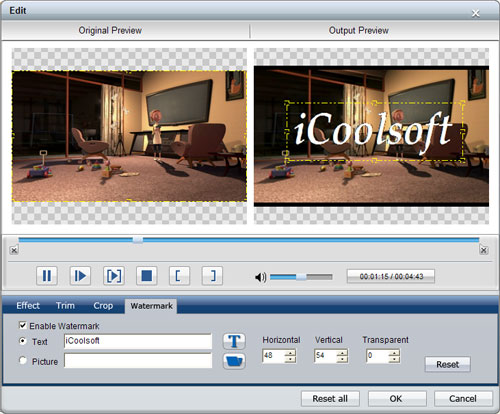Click the Reset all button

coord(330,399)
